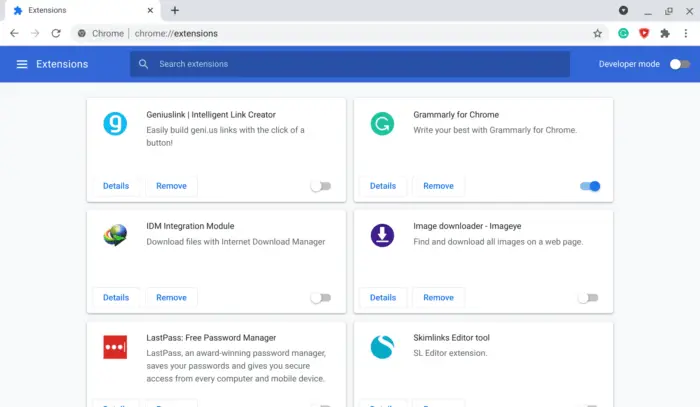
Task: Click 'Find and download all images' description
Action: pyautogui.click(x=498, y=242)
